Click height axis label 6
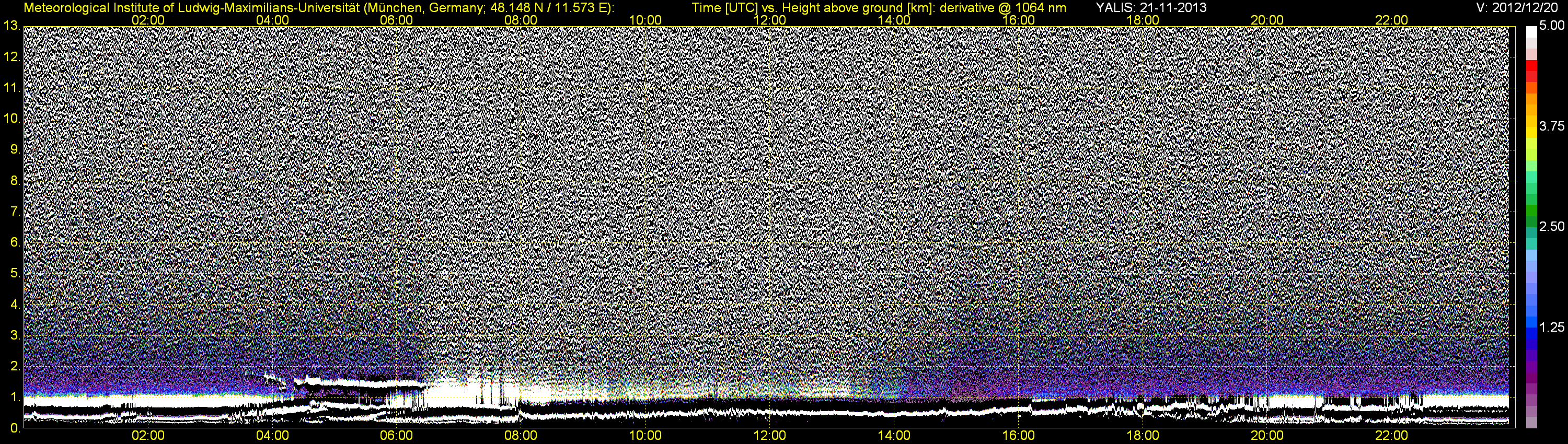1568x444 pixels. point(15,243)
